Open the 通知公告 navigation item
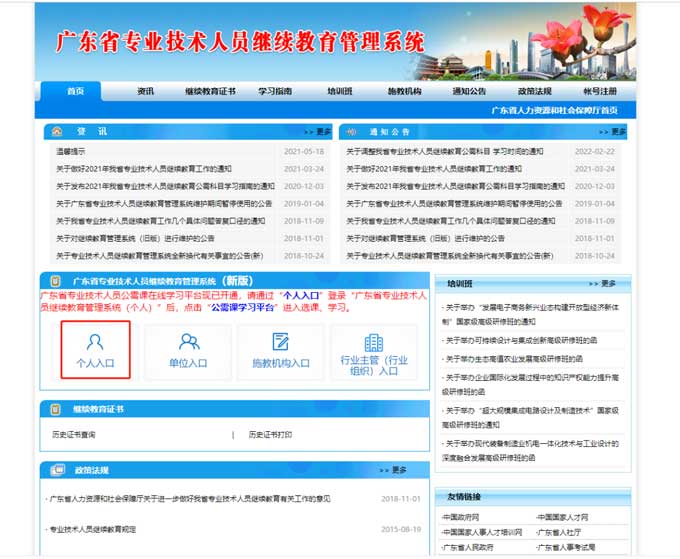Image resolution: width=680 pixels, height=559 pixels. point(469,91)
